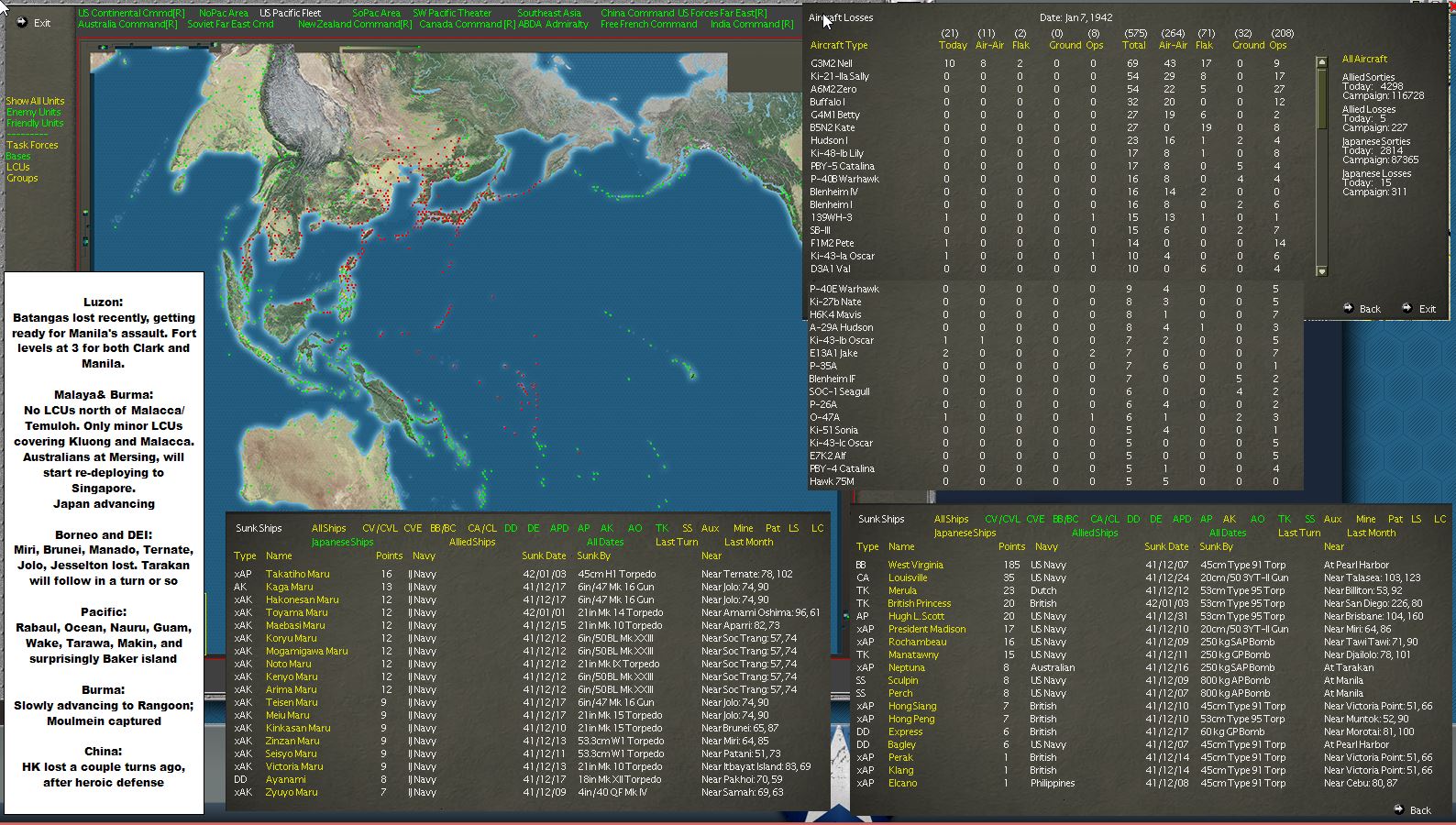Select India Command [R]
The width and height of the screenshot is (1456, 825).
point(752,25)
